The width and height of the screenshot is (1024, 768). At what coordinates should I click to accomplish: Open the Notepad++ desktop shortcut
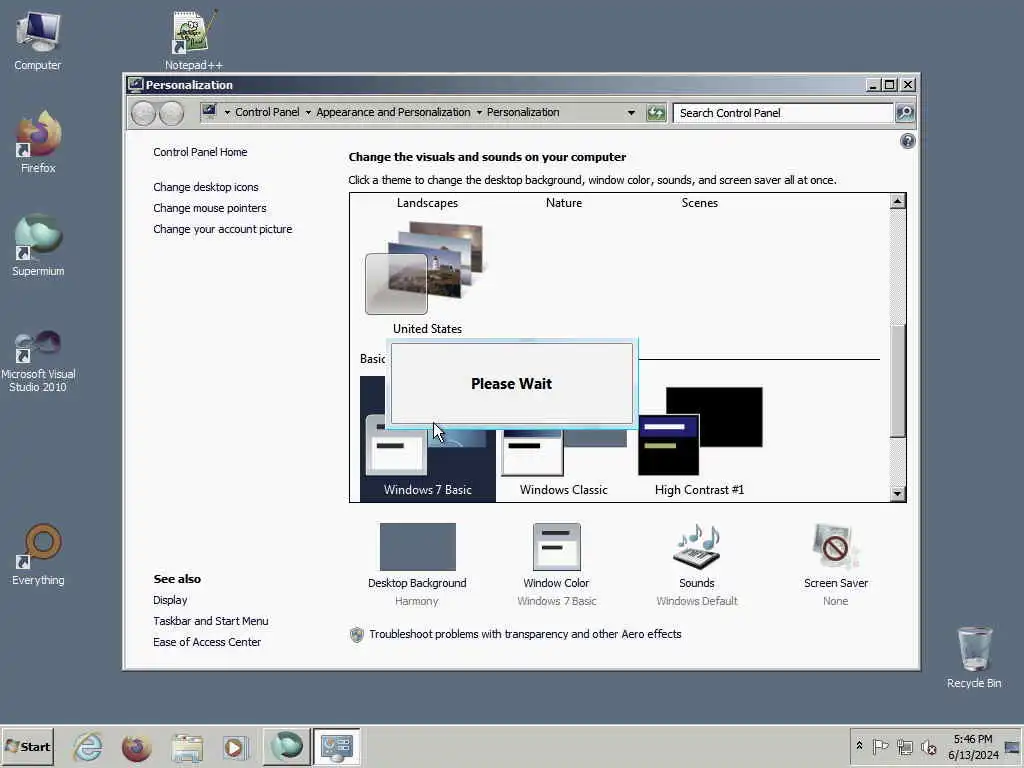[x=193, y=41]
